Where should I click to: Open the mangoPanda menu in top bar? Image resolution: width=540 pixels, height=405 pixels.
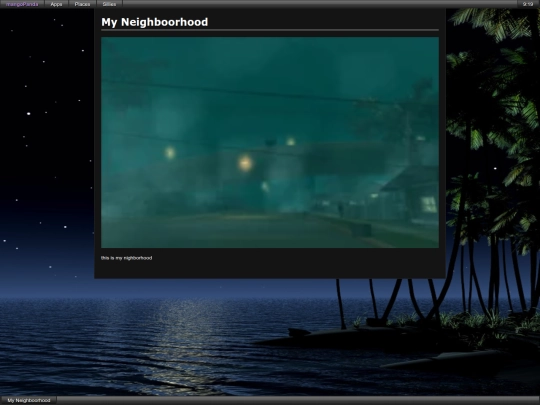coord(22,4)
